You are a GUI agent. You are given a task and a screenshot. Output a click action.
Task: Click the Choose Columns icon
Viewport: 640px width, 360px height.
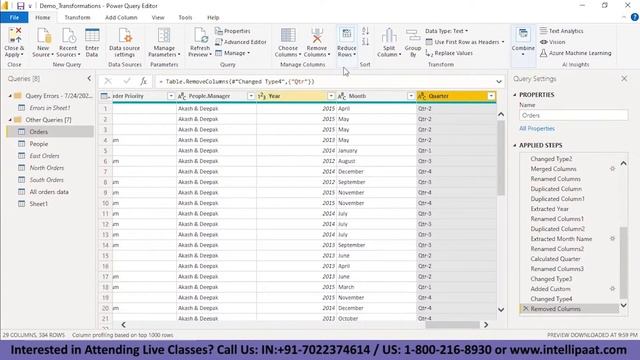point(288,36)
